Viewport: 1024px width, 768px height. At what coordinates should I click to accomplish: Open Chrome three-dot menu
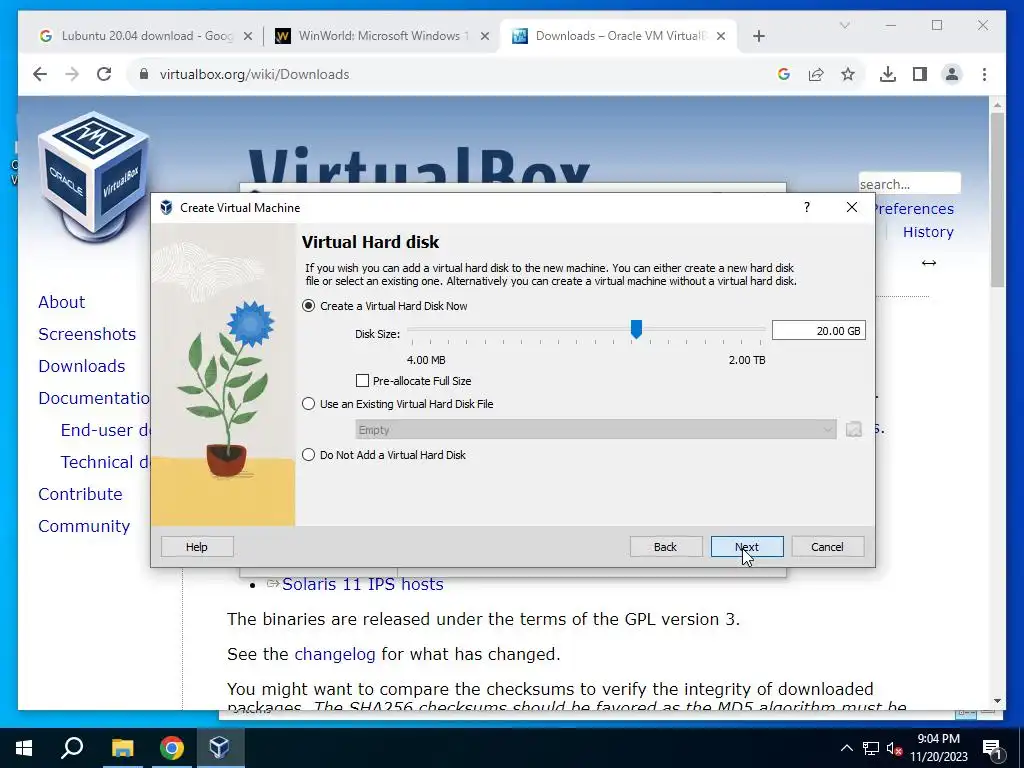(x=984, y=74)
